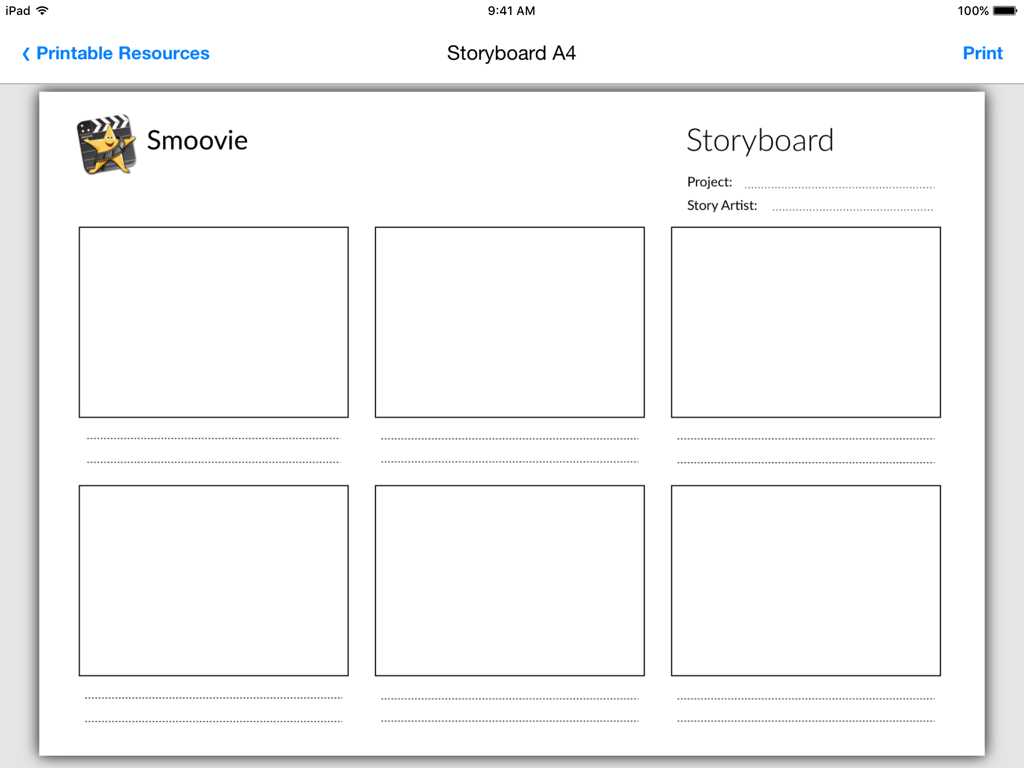Tap the Smoovie text label
Image resolution: width=1024 pixels, height=768 pixels.
click(197, 141)
